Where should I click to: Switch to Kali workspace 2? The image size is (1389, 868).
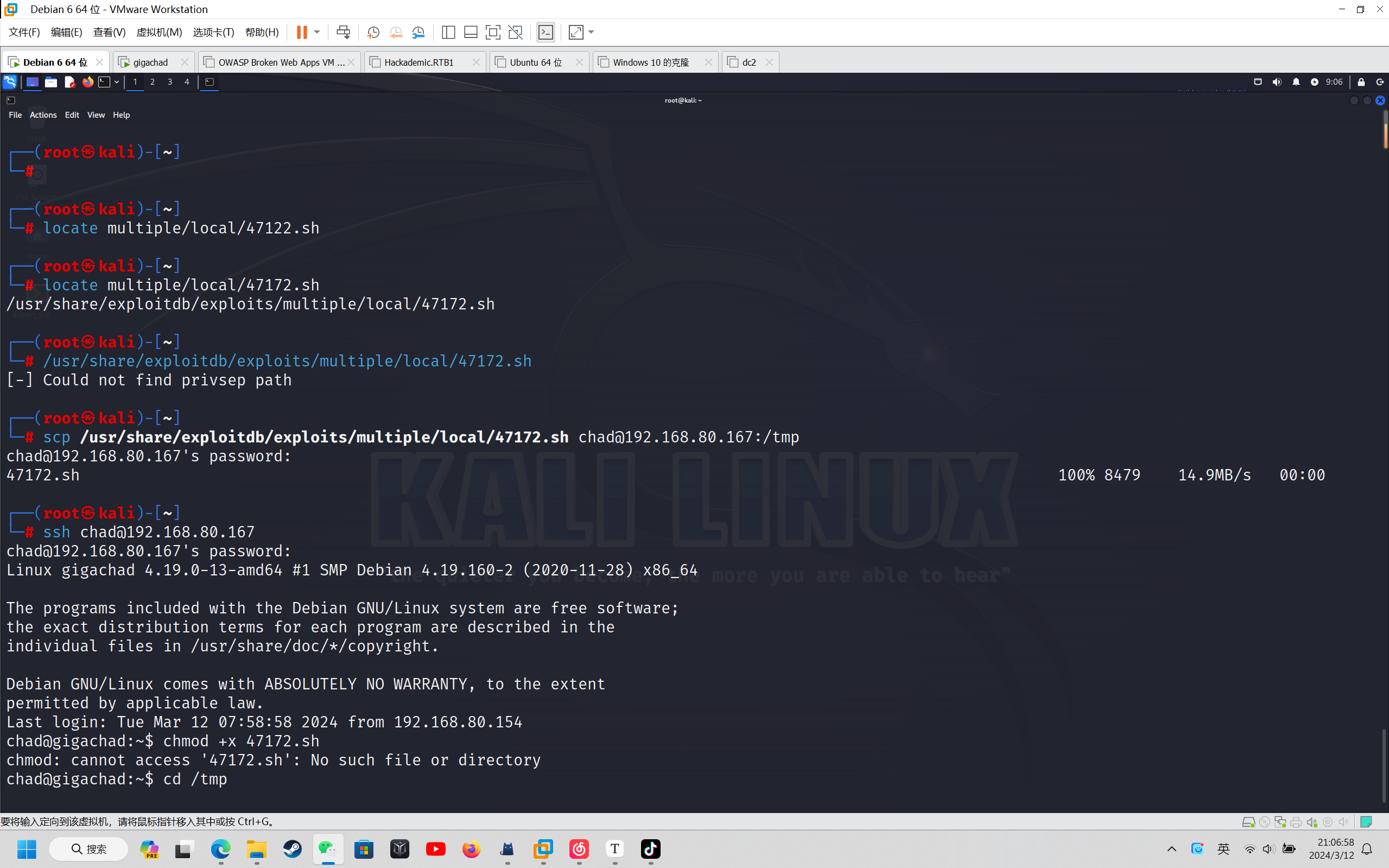click(152, 82)
